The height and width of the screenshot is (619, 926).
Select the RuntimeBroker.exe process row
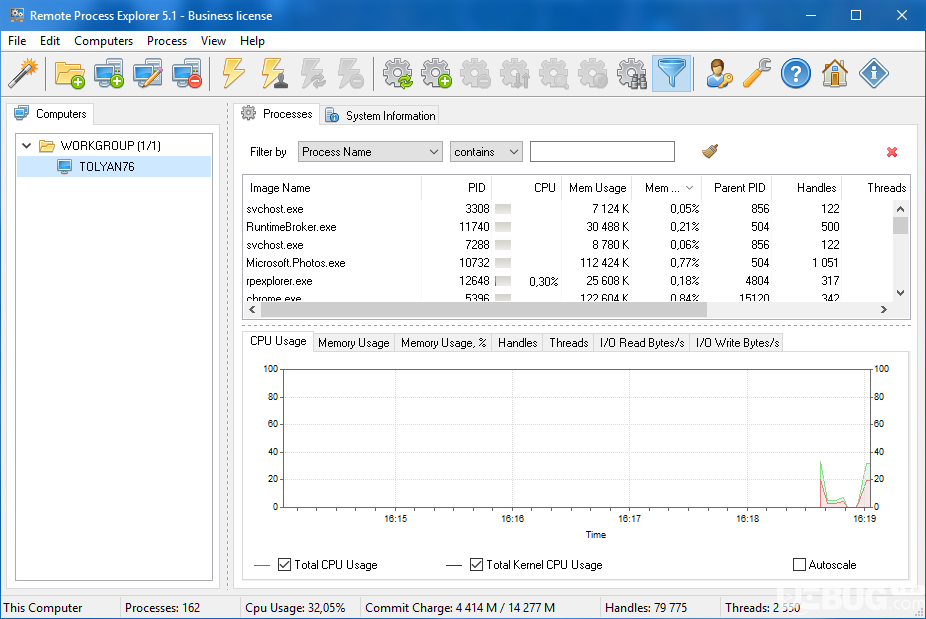pyautogui.click(x=567, y=227)
